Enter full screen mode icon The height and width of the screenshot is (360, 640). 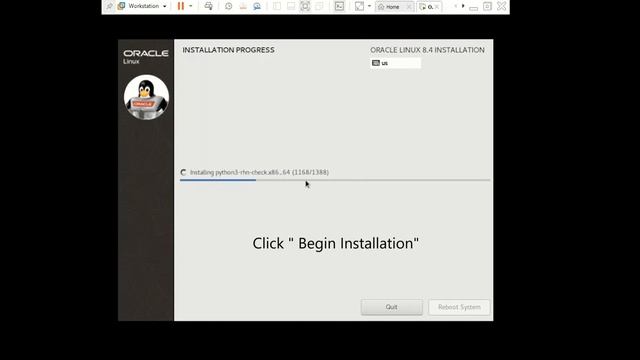click(x=305, y=6)
